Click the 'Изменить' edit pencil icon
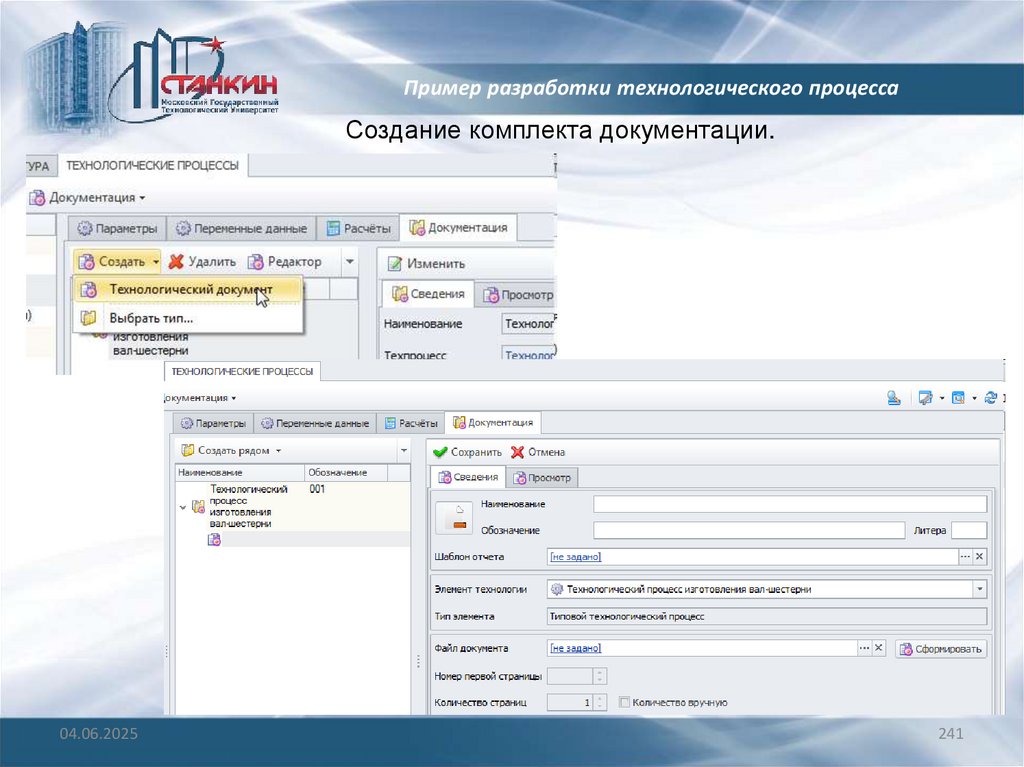 [x=394, y=264]
